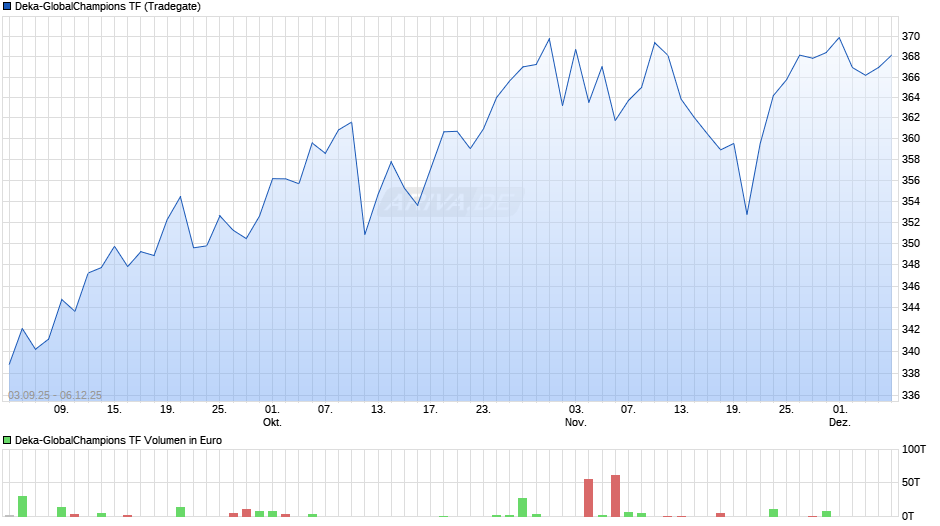Click the volume axis label "100T"
The image size is (940, 526).
[x=914, y=450]
